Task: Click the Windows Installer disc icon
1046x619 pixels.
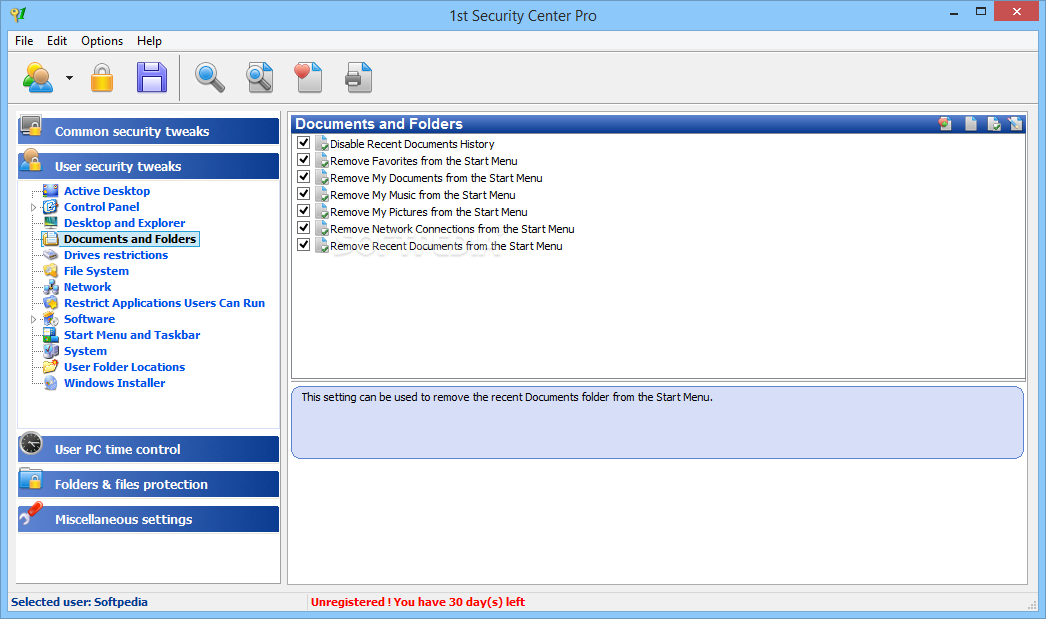Action: click(x=51, y=383)
